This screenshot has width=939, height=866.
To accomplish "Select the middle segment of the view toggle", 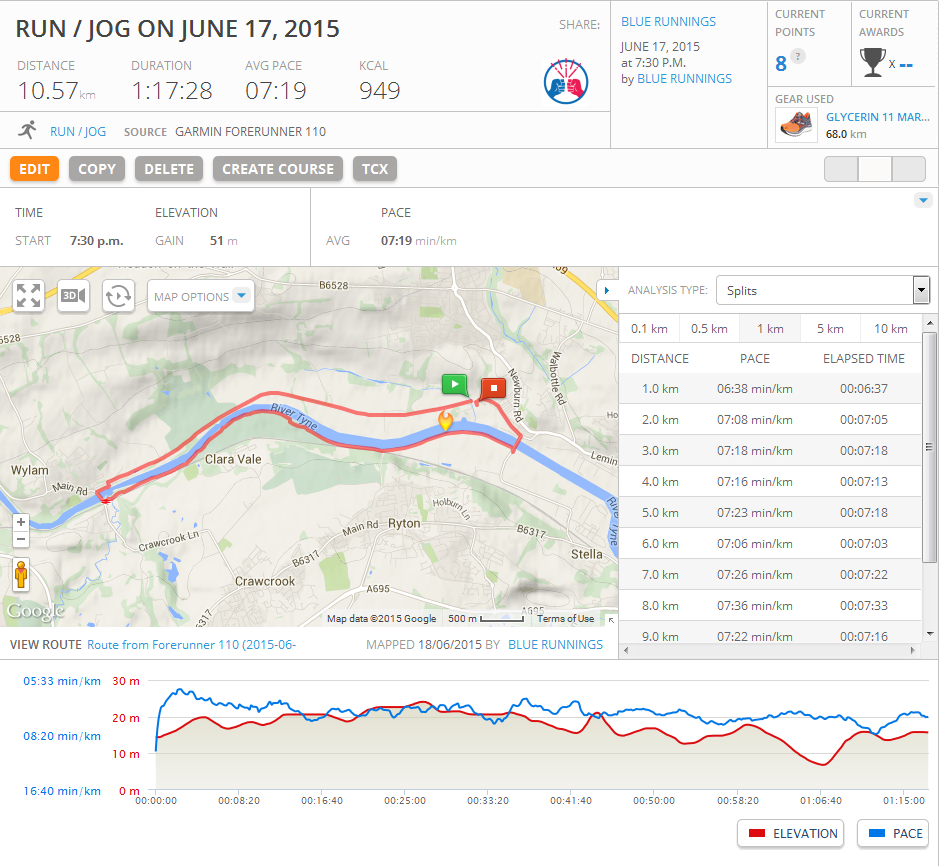I will click(x=875, y=169).
